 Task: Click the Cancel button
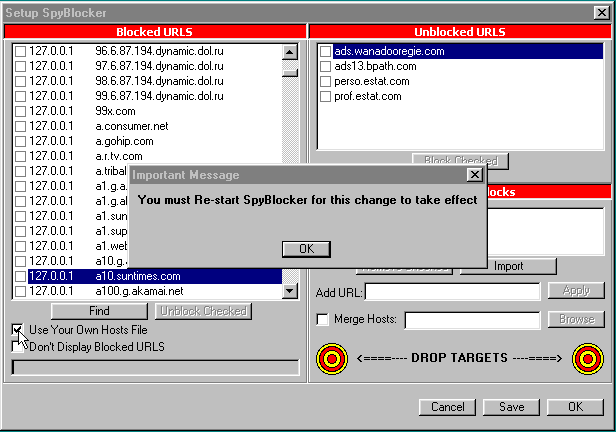[x=447, y=407]
